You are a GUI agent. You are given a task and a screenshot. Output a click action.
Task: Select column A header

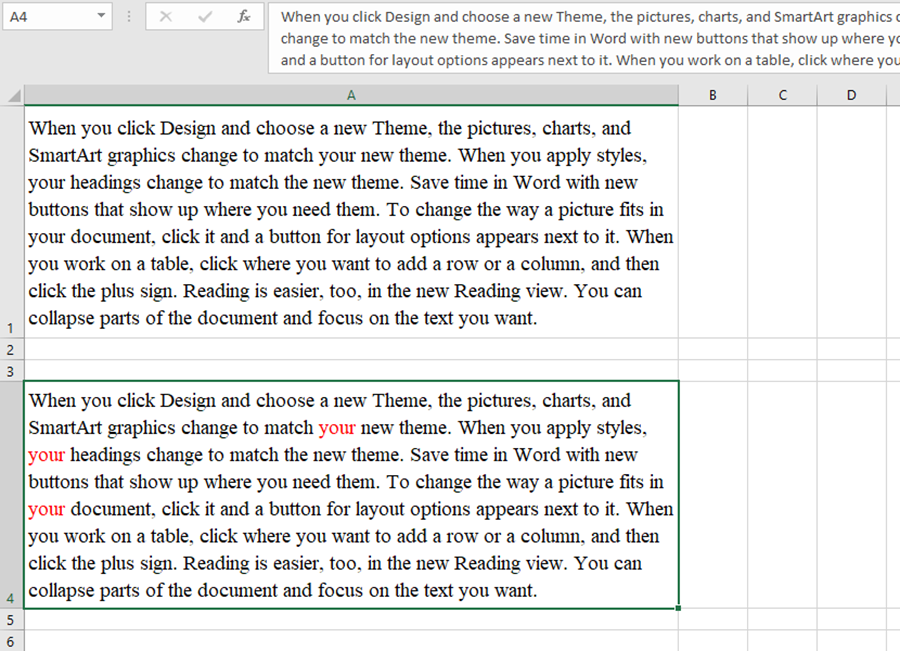[351, 95]
